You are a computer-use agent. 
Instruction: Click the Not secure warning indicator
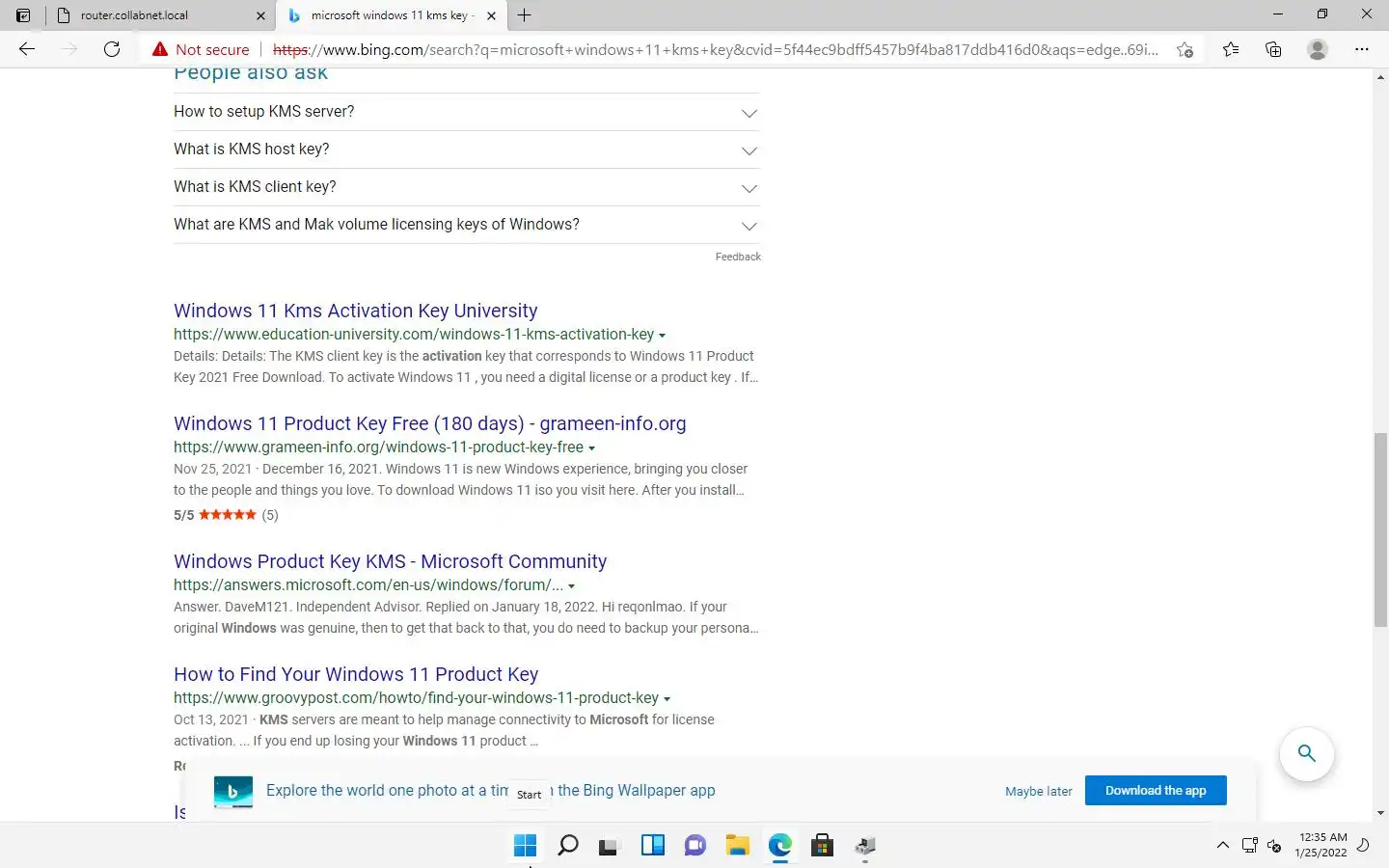pos(201,49)
